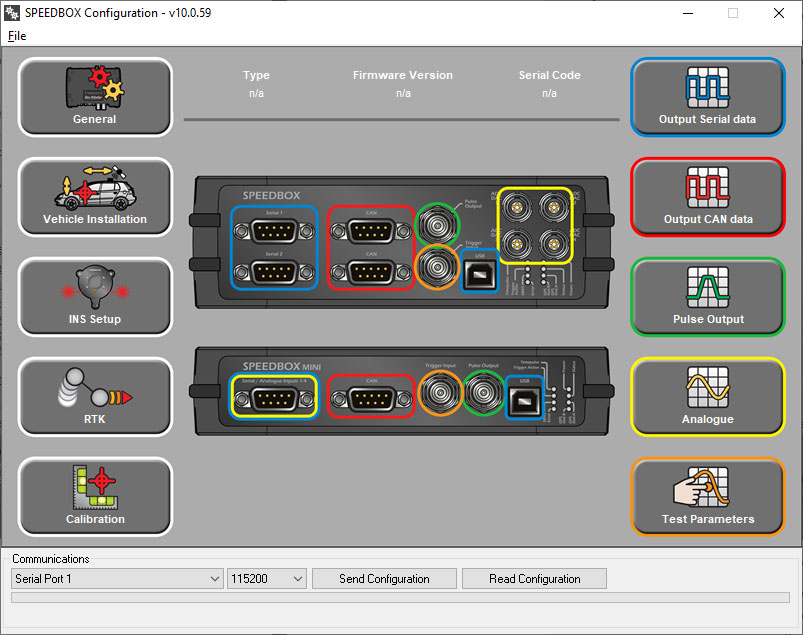Click the yellow antenna connectors on SPEEDBOX
Screen dimensions: 803x635
point(535,225)
